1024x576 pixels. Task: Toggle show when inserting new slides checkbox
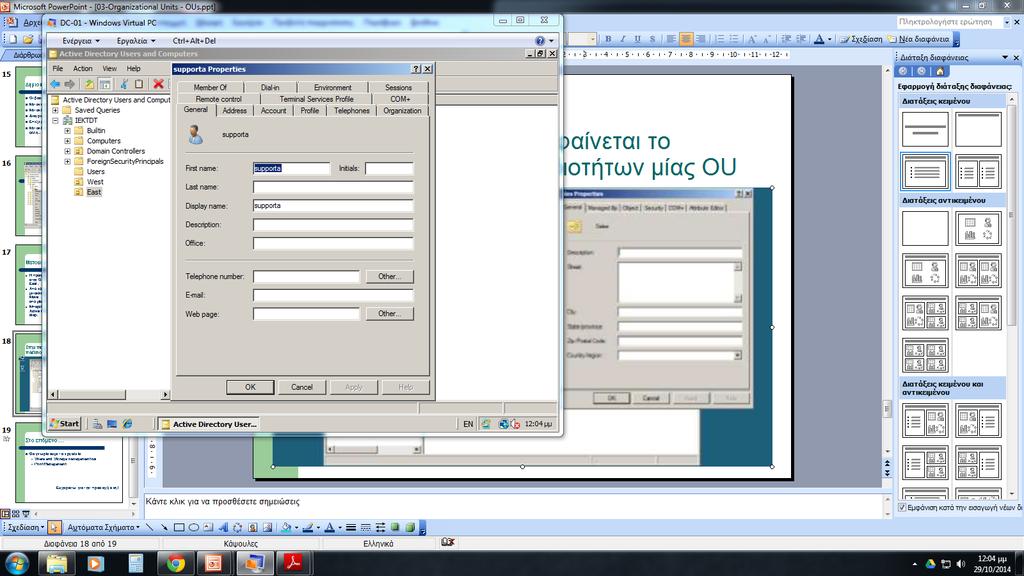tap(902, 507)
